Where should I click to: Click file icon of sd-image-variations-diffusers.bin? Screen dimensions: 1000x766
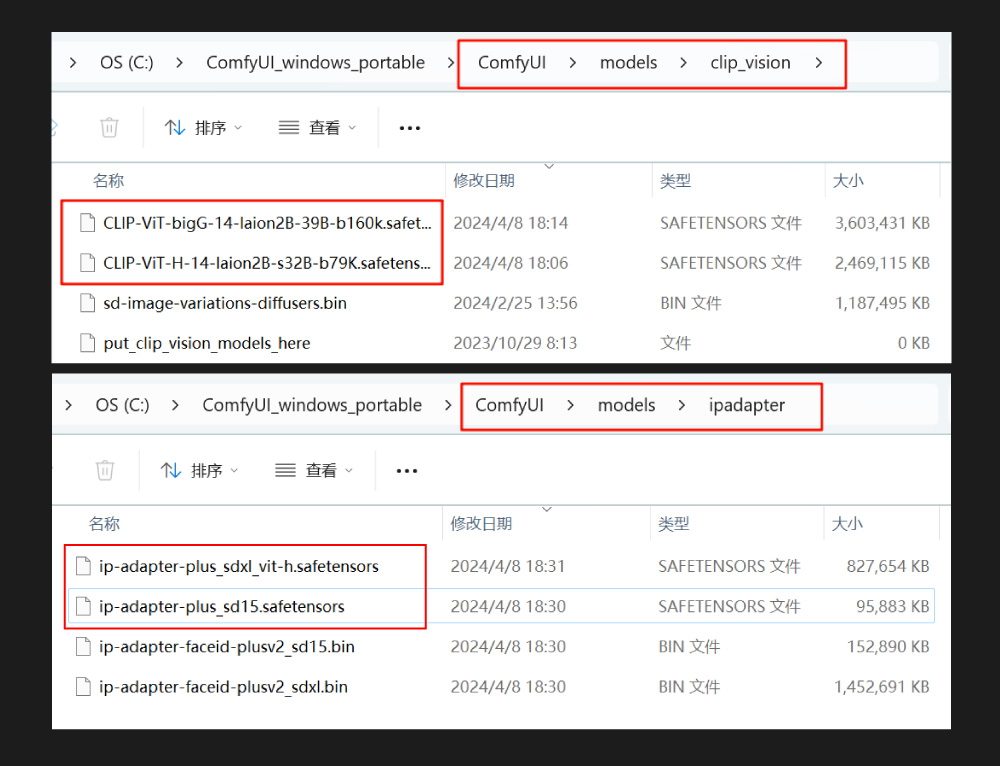point(87,303)
